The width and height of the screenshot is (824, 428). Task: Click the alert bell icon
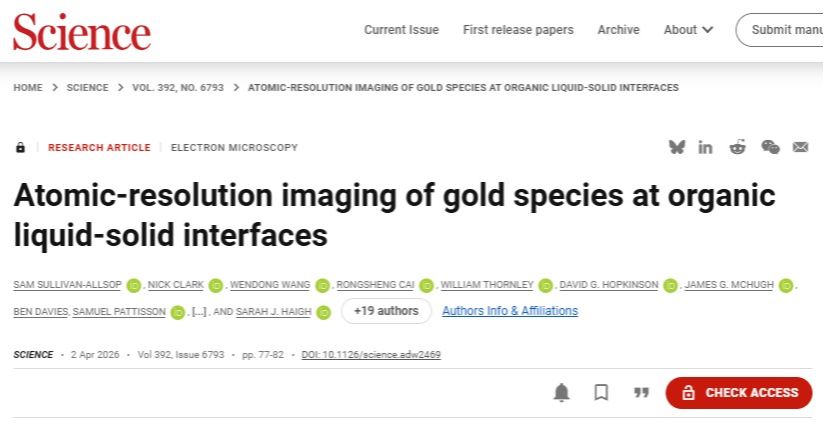coord(562,393)
